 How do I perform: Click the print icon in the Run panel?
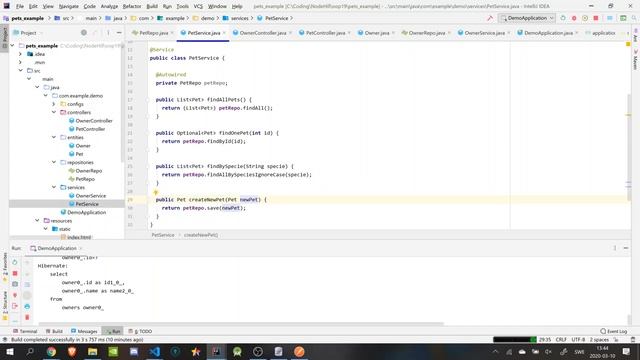point(27,306)
